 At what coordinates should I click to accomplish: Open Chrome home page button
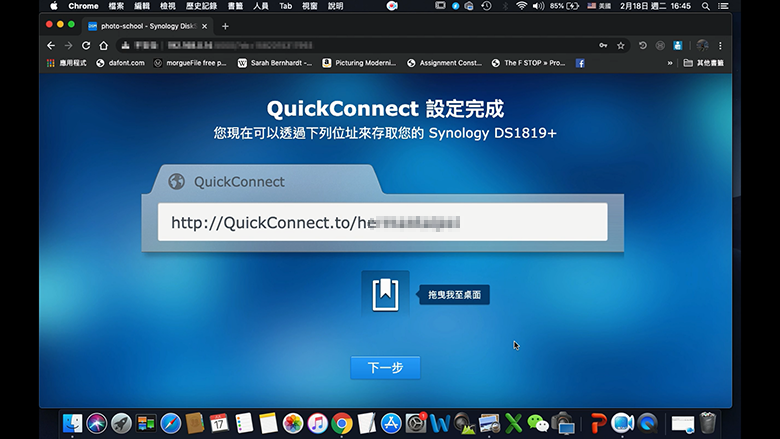(x=103, y=46)
